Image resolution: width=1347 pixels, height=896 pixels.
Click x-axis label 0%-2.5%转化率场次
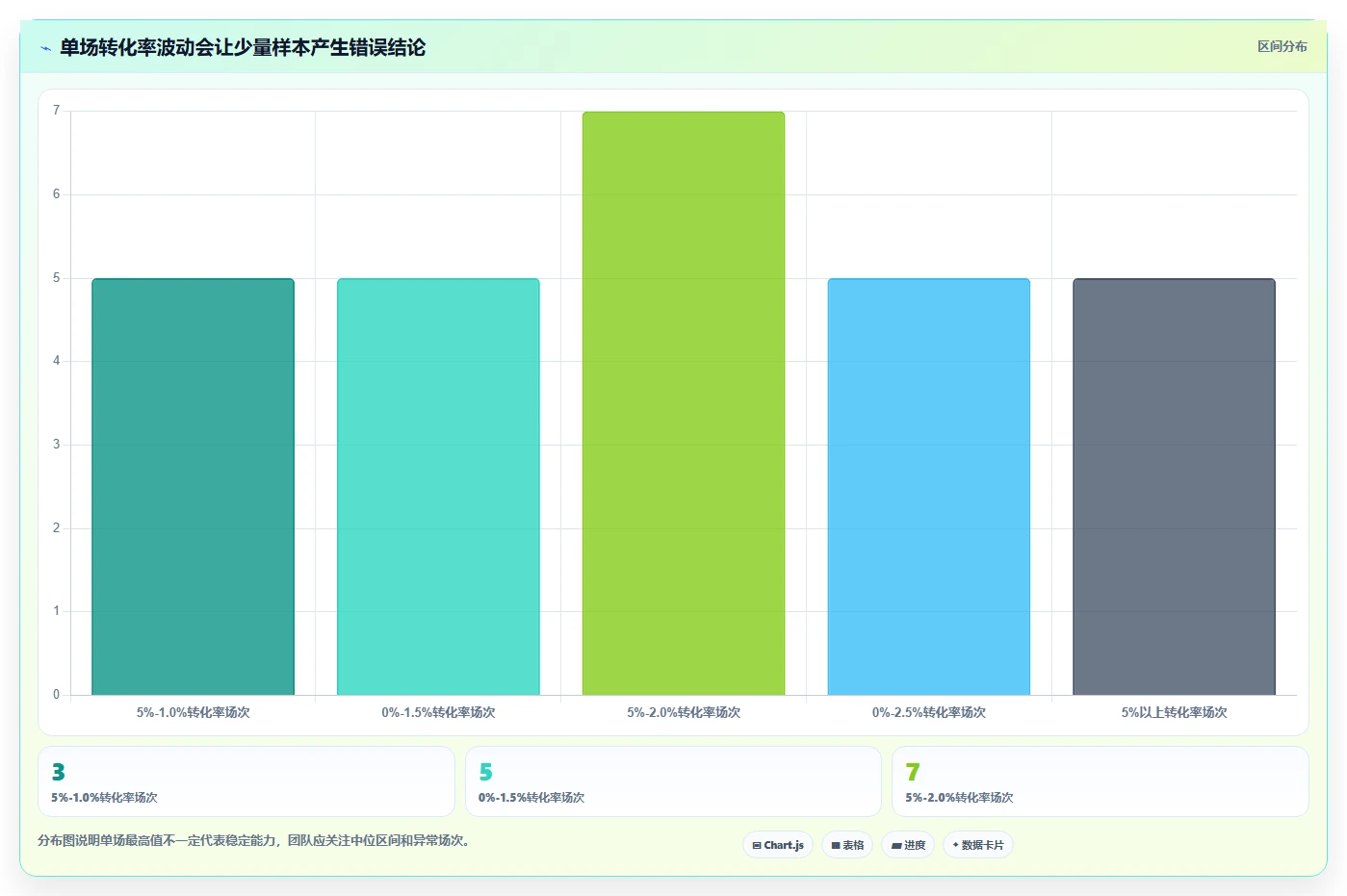pos(929,712)
